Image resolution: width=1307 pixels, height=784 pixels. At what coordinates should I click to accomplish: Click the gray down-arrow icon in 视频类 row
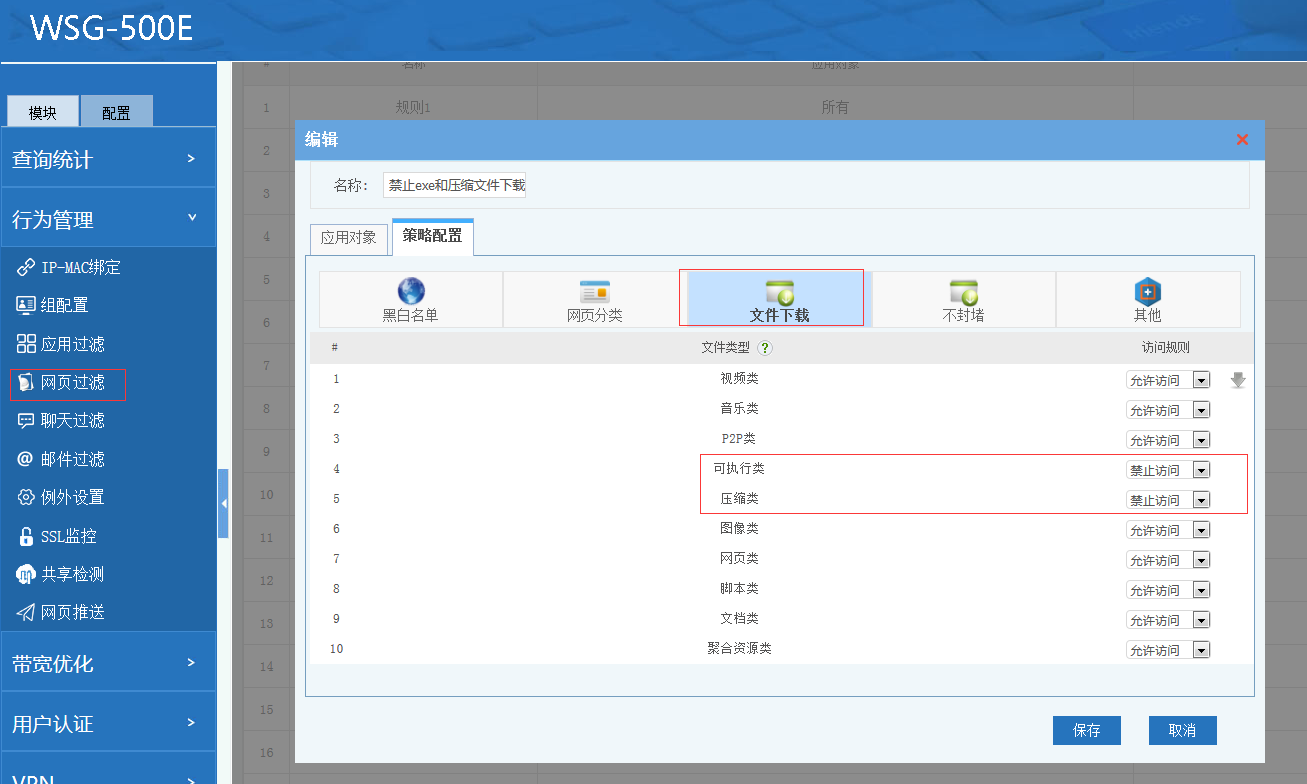pos(1238,380)
